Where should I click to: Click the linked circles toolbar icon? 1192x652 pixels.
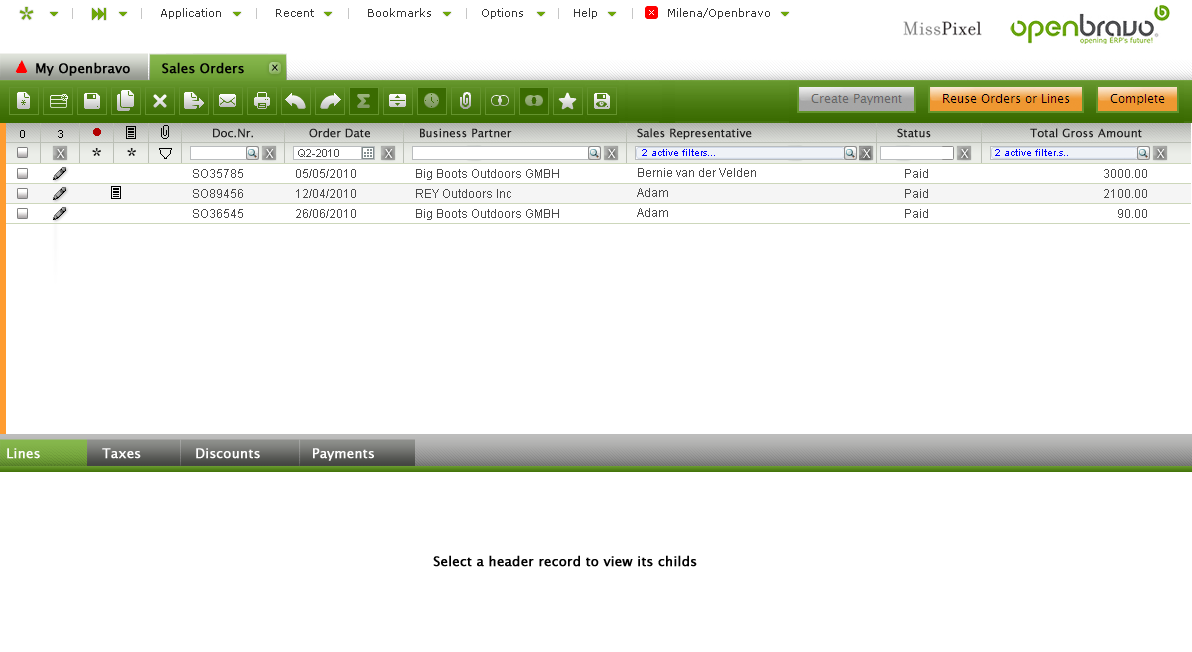pos(499,100)
